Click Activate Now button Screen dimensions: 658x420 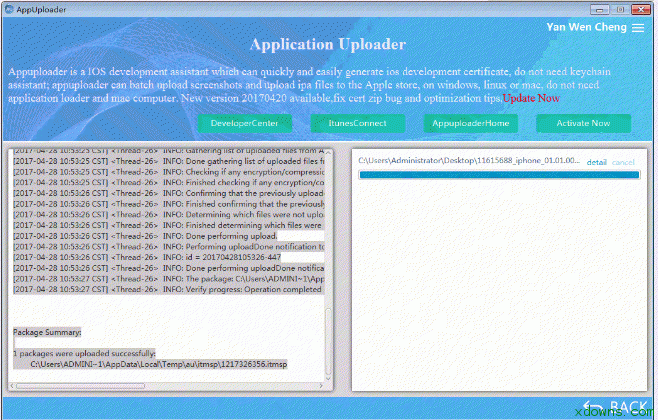583,123
